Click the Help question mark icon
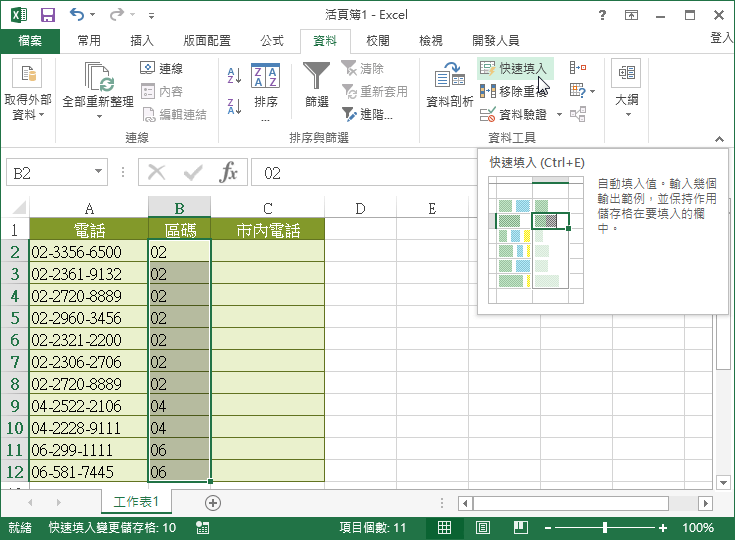Screen dimensions: 735x540 tap(603, 15)
